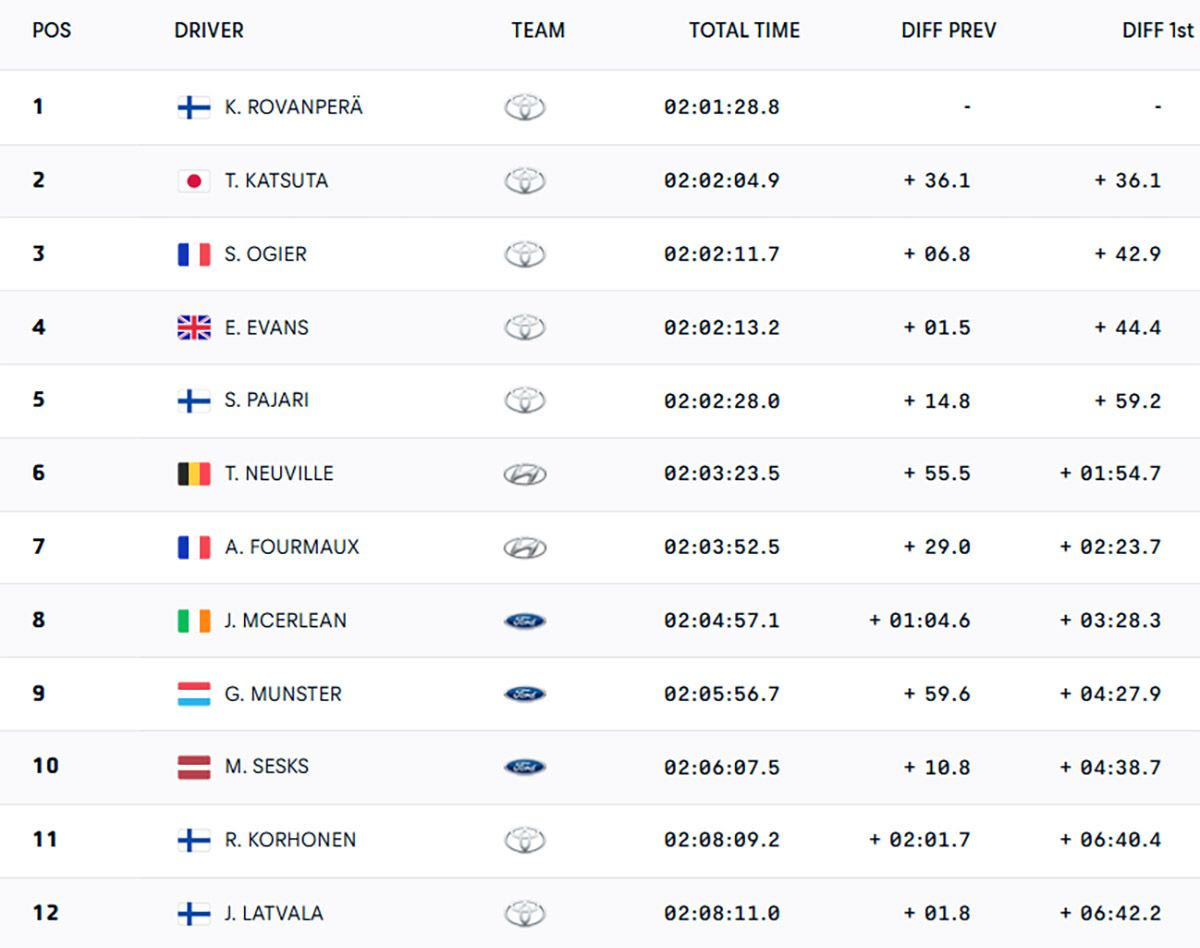The image size is (1200, 948).
Task: Click the Luxembourg flag beside G. Munster
Action: (194, 694)
